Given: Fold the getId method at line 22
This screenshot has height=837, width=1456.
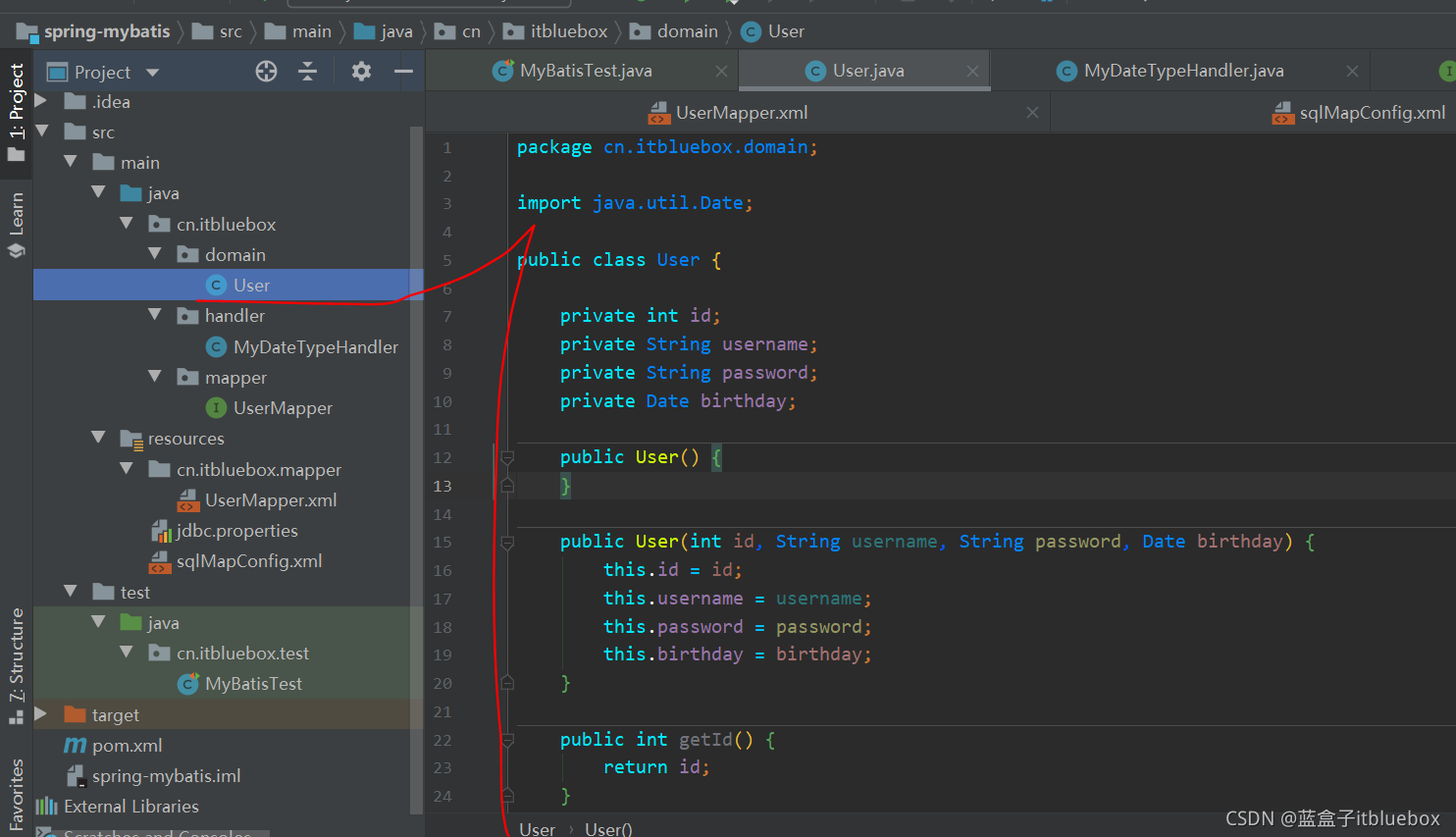Looking at the screenshot, I should (x=507, y=740).
